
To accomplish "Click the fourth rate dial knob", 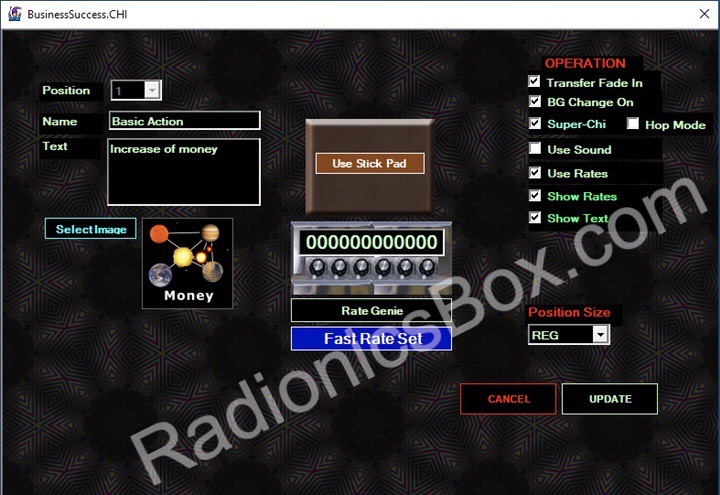I will tap(383, 268).
